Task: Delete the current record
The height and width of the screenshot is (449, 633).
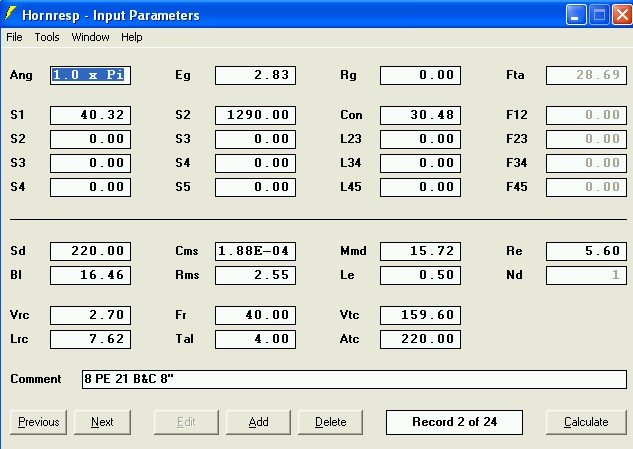Action: click(x=331, y=422)
